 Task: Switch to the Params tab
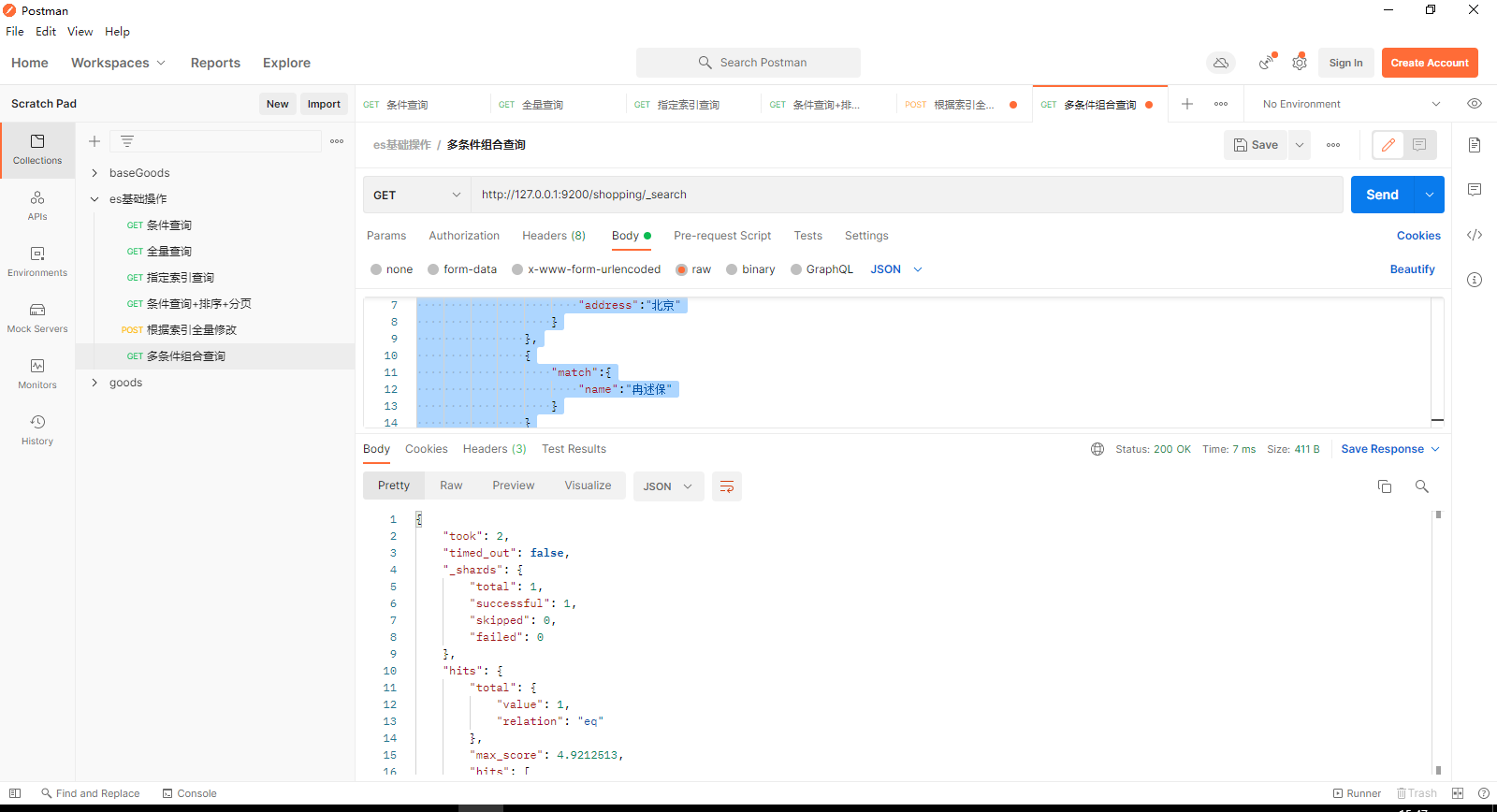point(386,236)
